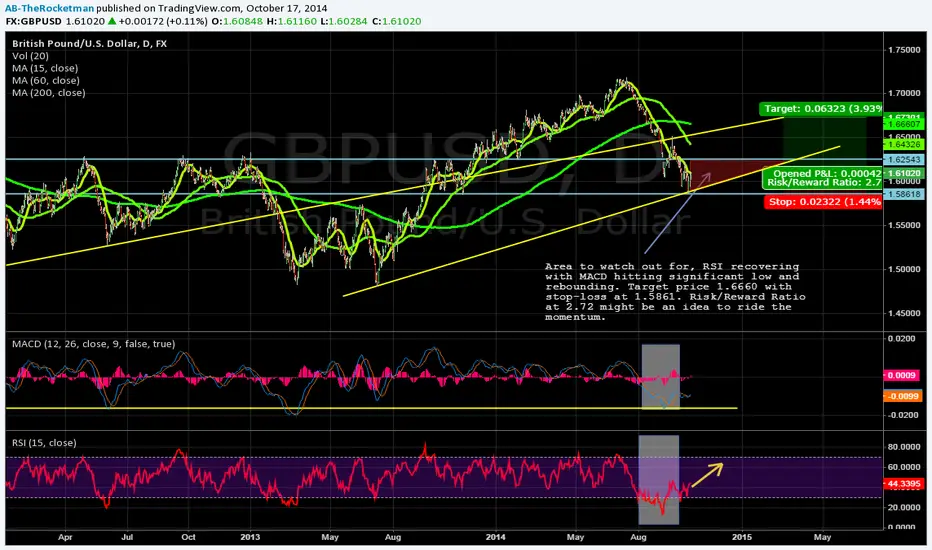Select the Target: 0.06323 (3.93%) label
The image size is (932, 550).
[x=821, y=109]
